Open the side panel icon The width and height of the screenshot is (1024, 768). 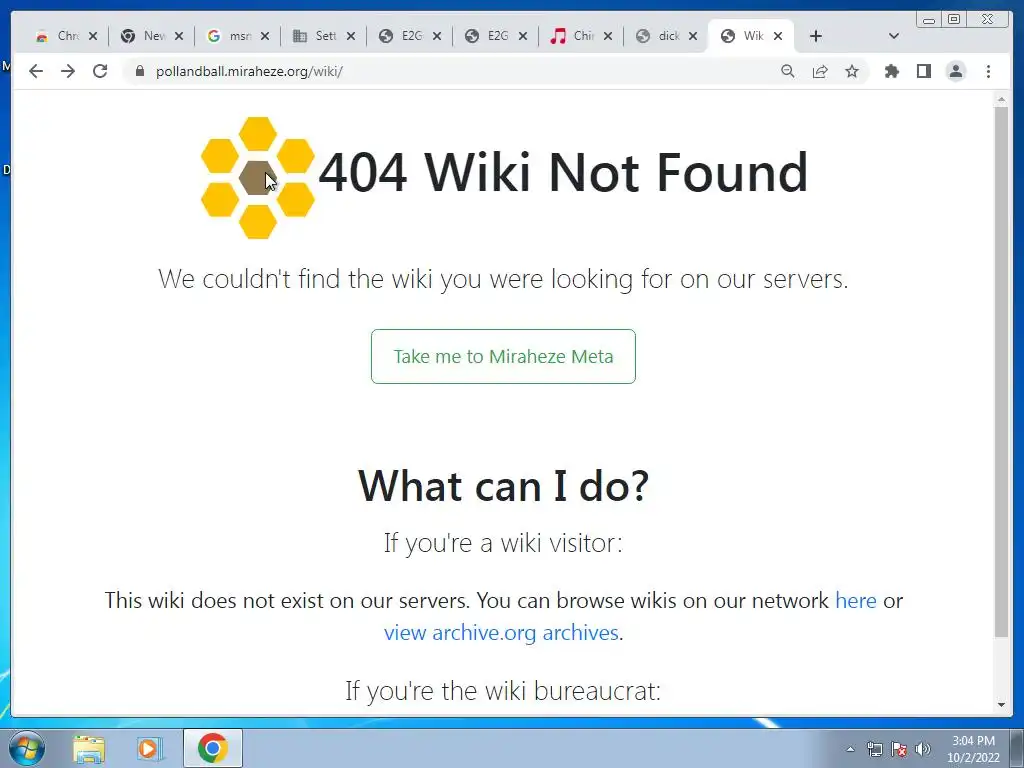pos(923,71)
